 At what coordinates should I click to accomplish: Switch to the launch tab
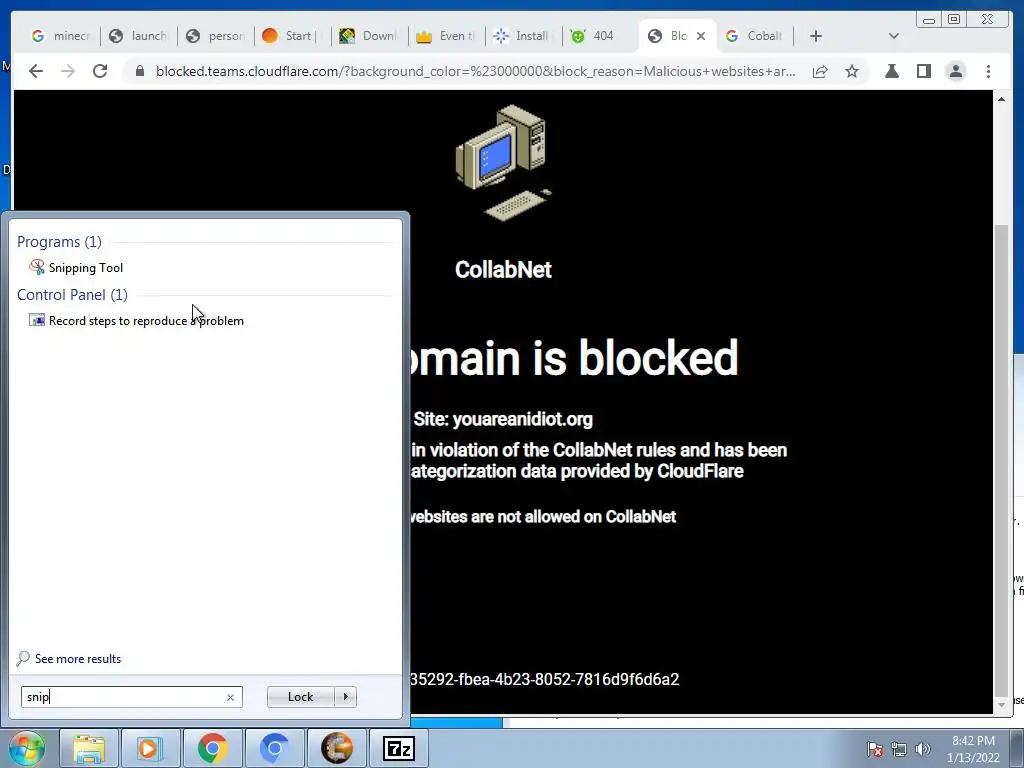(x=138, y=36)
